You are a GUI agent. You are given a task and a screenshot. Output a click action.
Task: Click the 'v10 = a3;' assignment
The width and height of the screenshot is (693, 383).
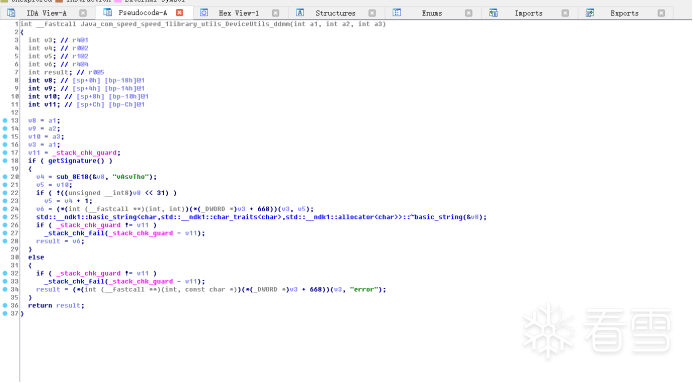click(46, 137)
